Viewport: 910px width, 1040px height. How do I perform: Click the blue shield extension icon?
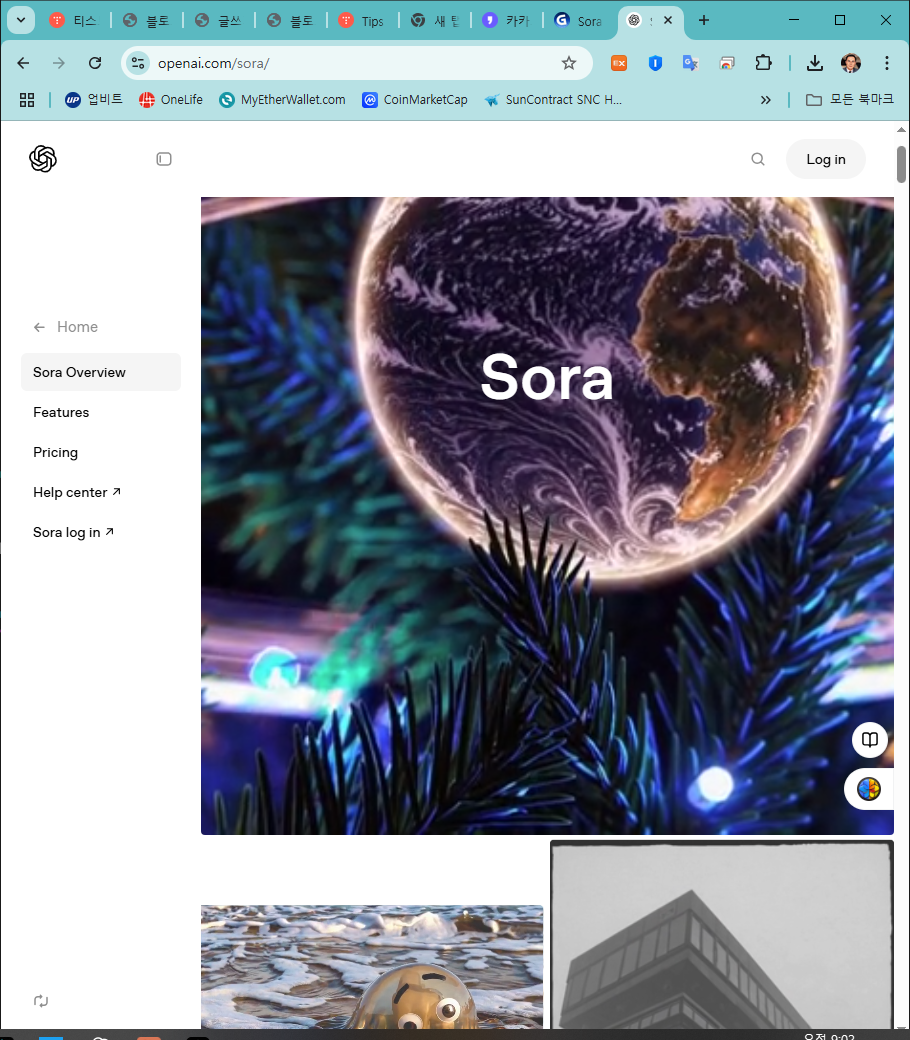pyautogui.click(x=655, y=63)
